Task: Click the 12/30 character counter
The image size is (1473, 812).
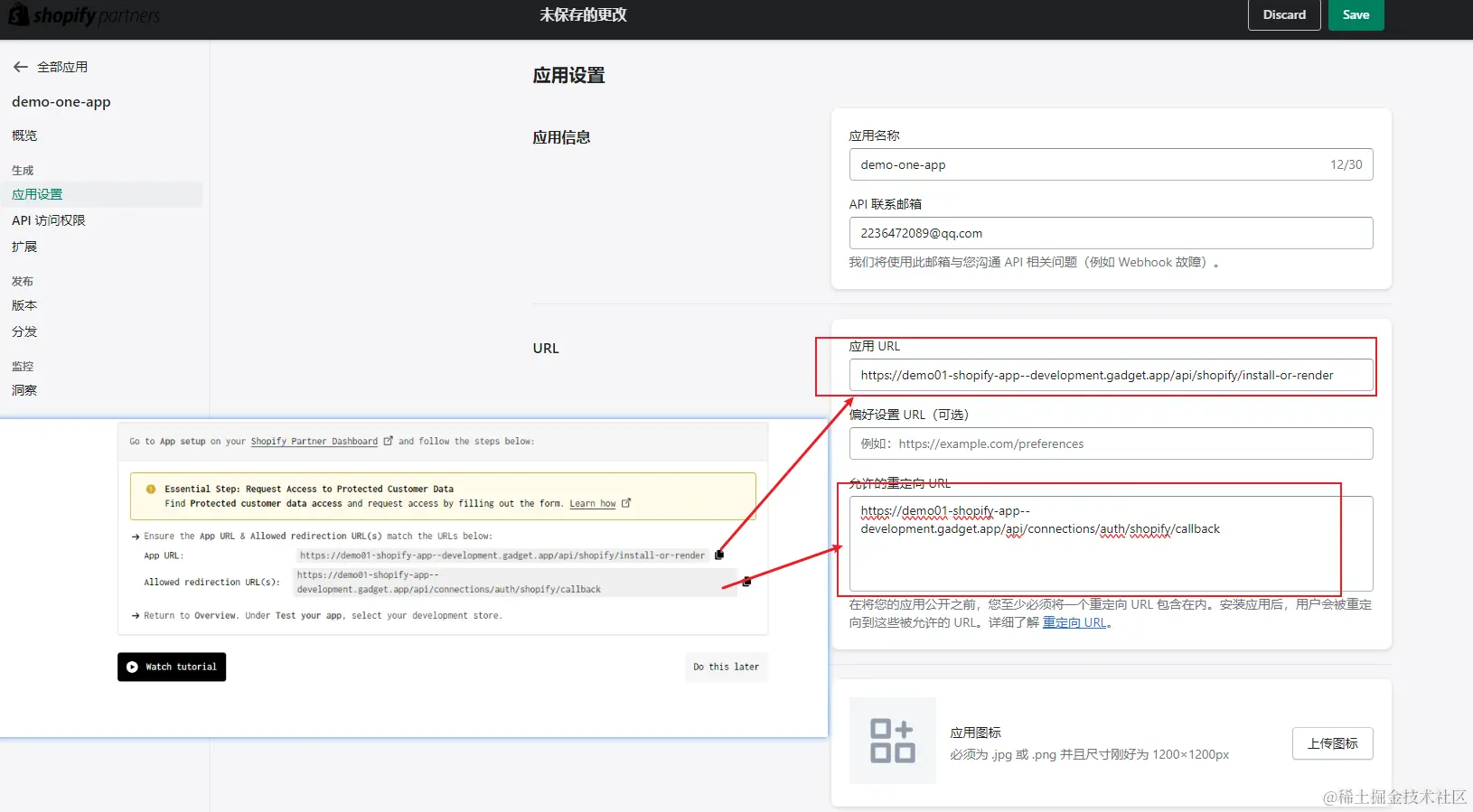Action: pyautogui.click(x=1346, y=164)
